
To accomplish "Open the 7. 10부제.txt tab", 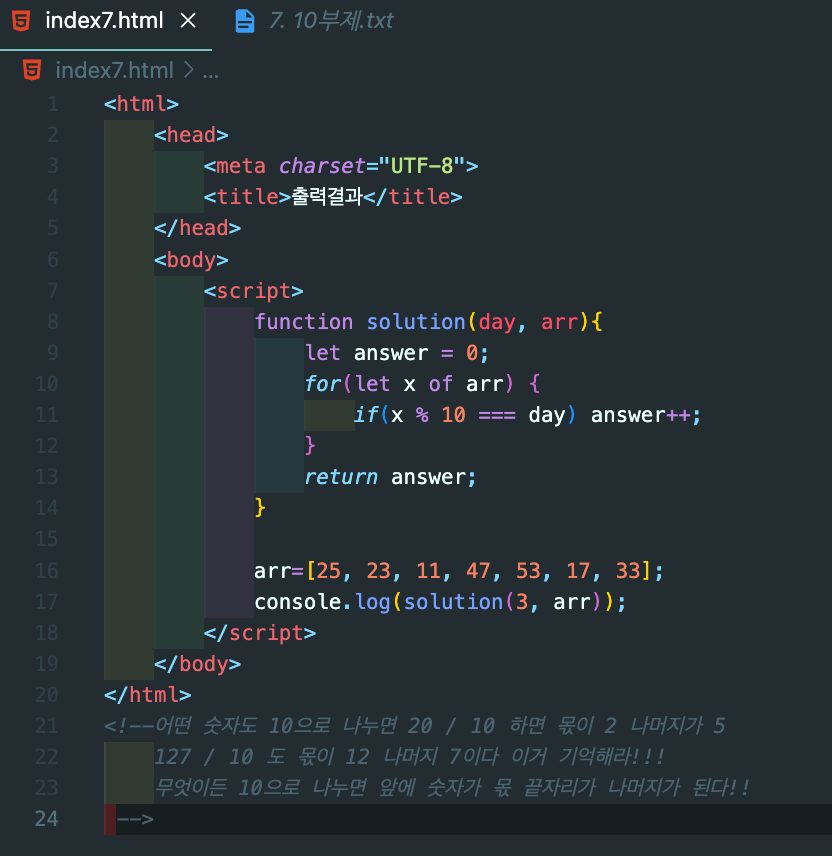I will (x=331, y=21).
